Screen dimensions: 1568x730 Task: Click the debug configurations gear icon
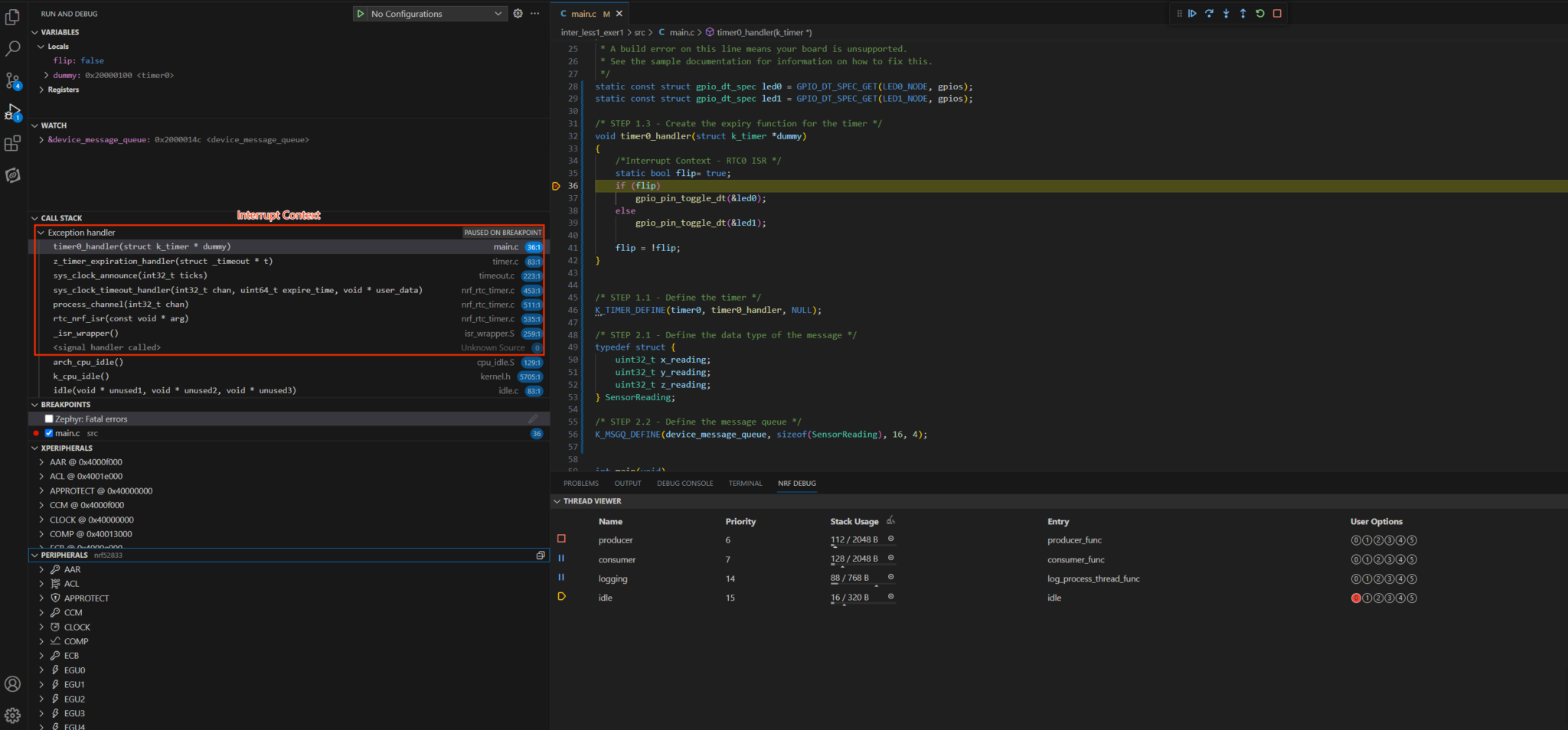(x=518, y=13)
